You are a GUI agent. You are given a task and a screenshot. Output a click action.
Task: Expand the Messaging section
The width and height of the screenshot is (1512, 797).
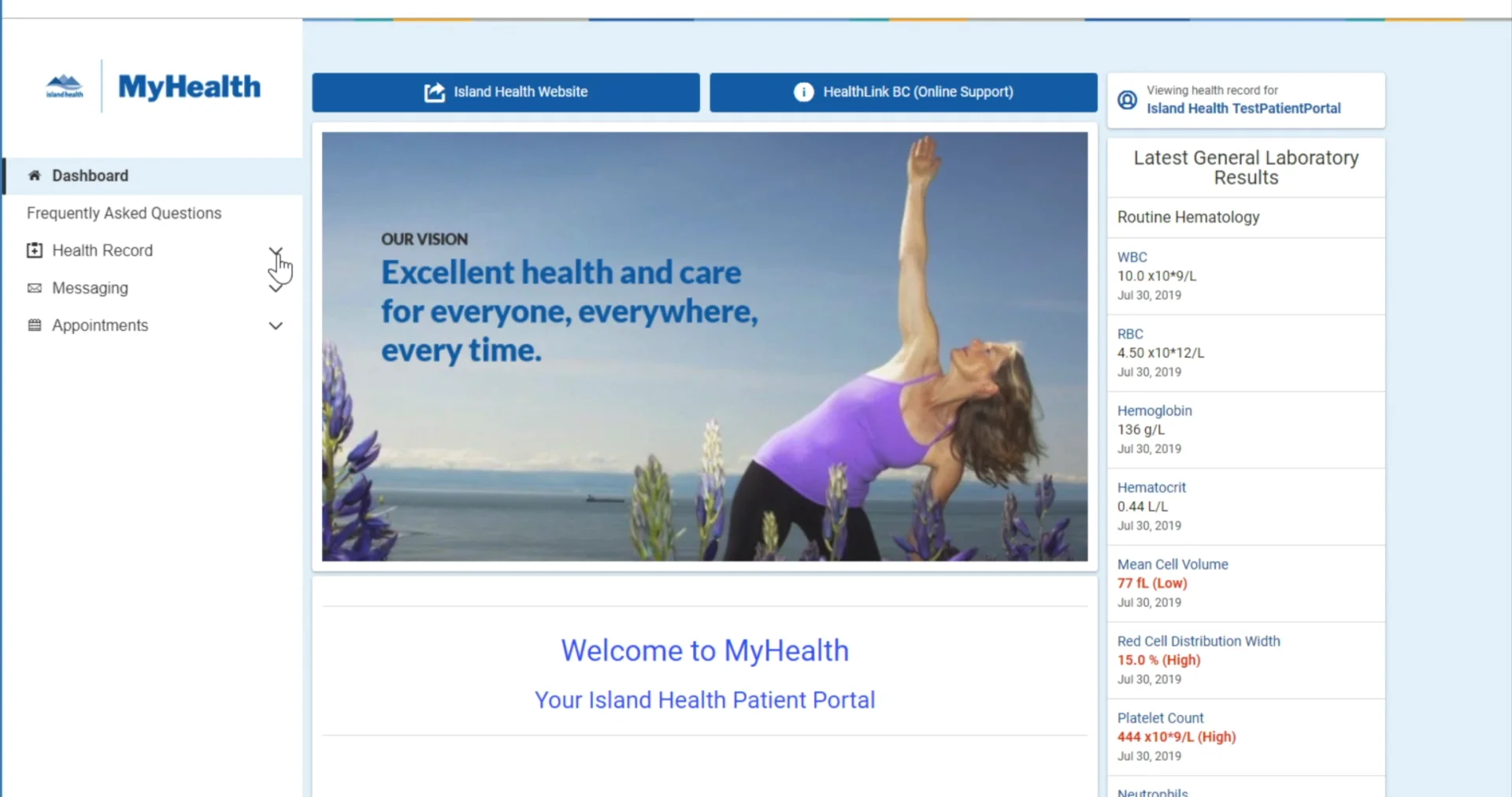276,287
